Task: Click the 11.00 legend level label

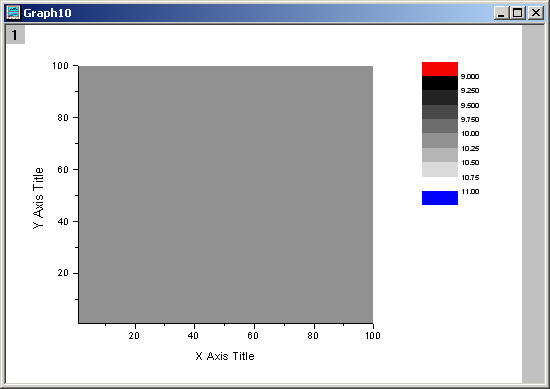Action: 470,192
